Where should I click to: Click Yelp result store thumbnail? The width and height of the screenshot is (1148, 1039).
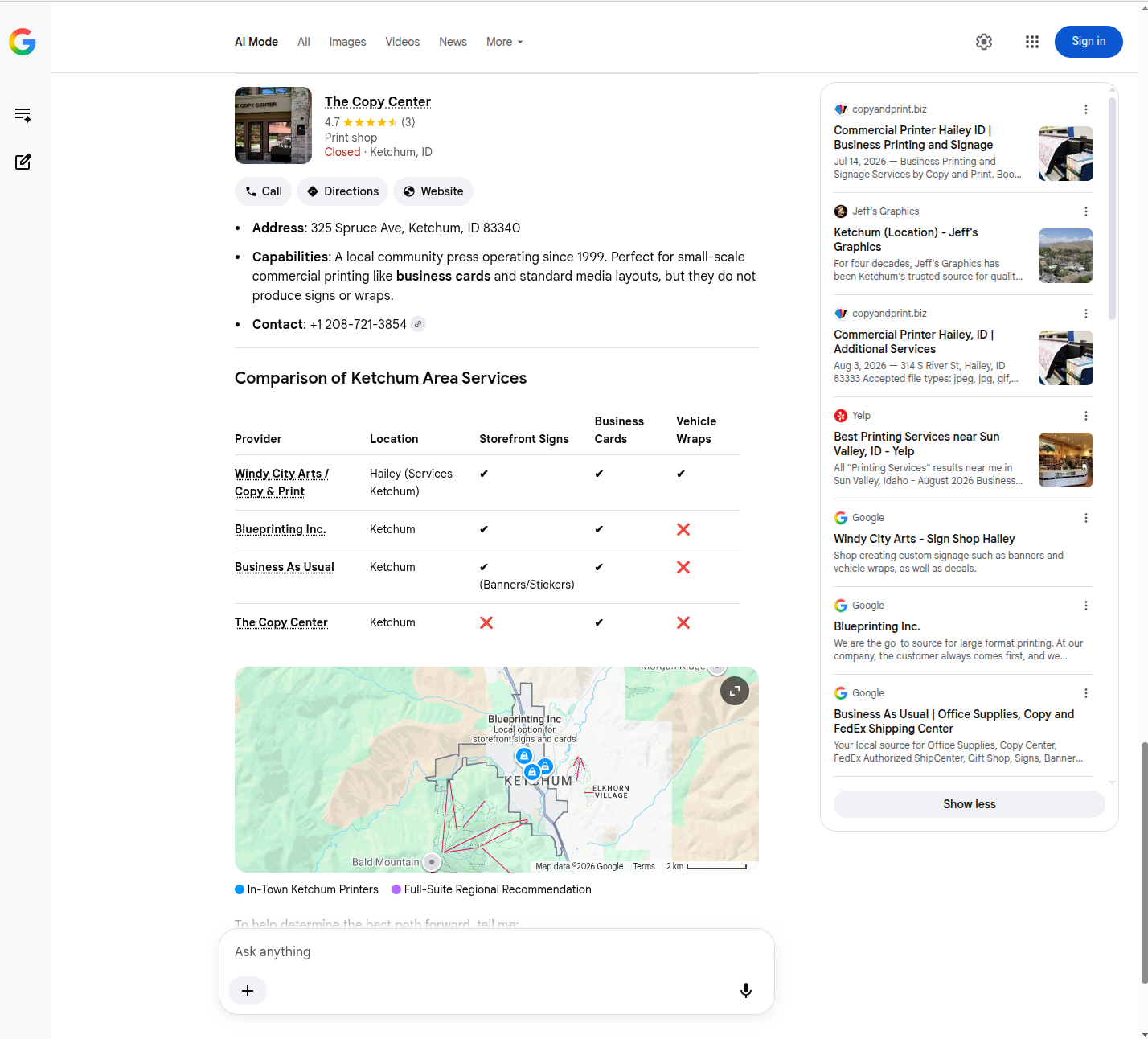1066,460
